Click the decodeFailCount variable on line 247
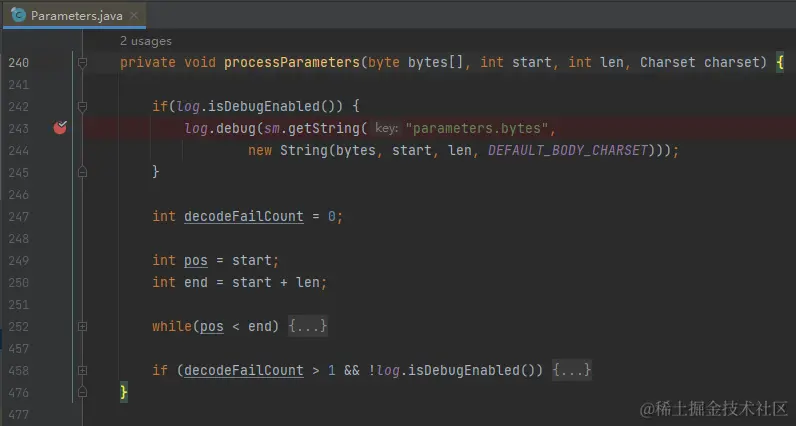796x426 pixels. click(x=244, y=216)
